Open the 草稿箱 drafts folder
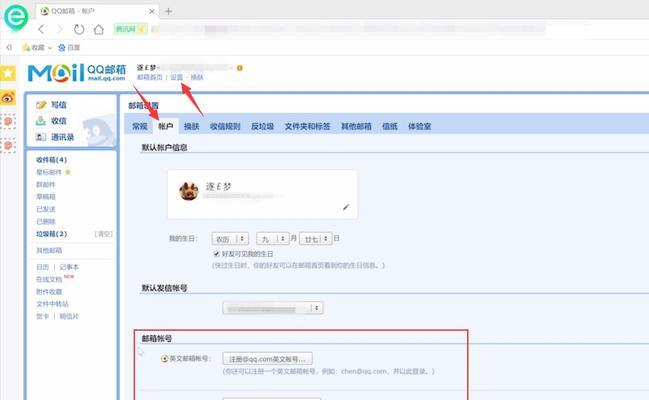Viewport: 649px width, 400px height. [46, 197]
